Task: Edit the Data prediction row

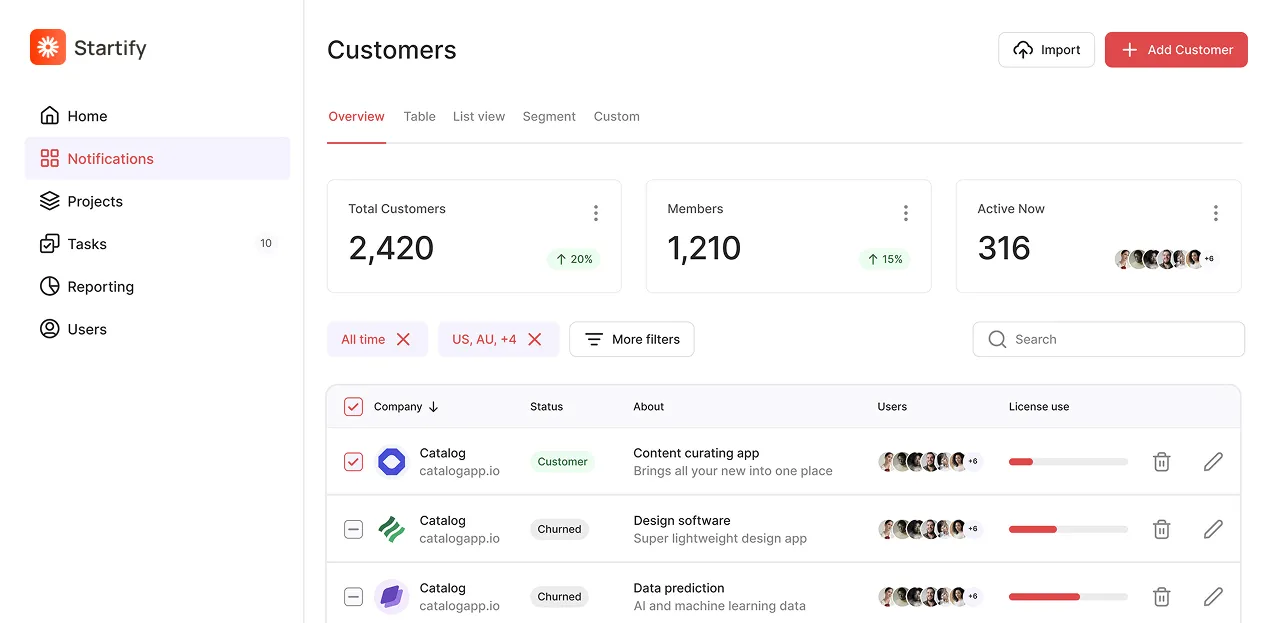Action: point(1213,597)
